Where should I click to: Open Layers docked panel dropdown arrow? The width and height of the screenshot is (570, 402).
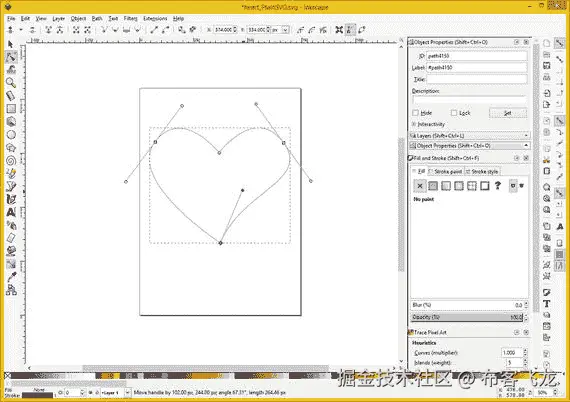pyautogui.click(x=526, y=136)
